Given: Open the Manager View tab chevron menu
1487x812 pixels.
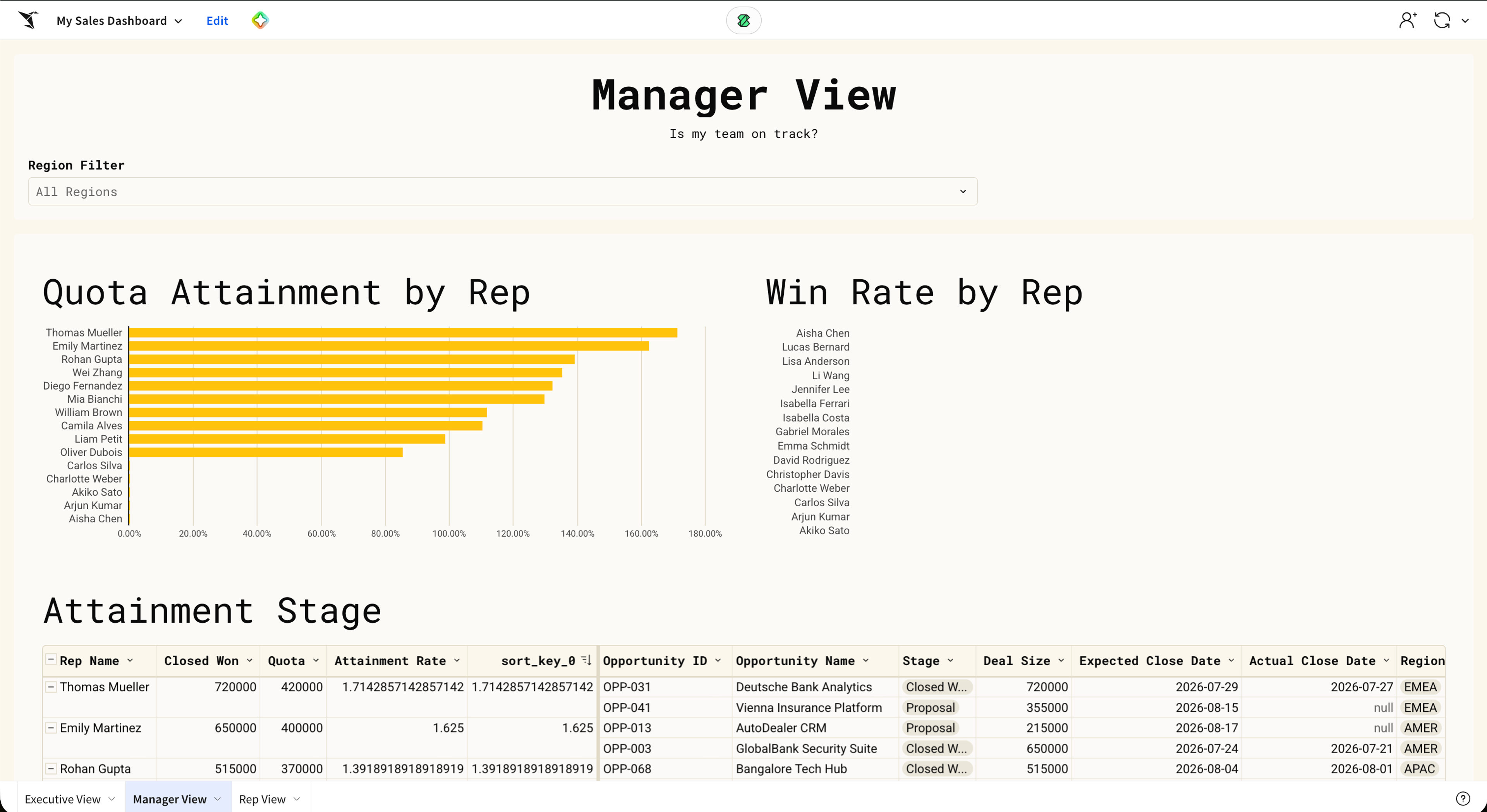Looking at the screenshot, I should [x=218, y=799].
